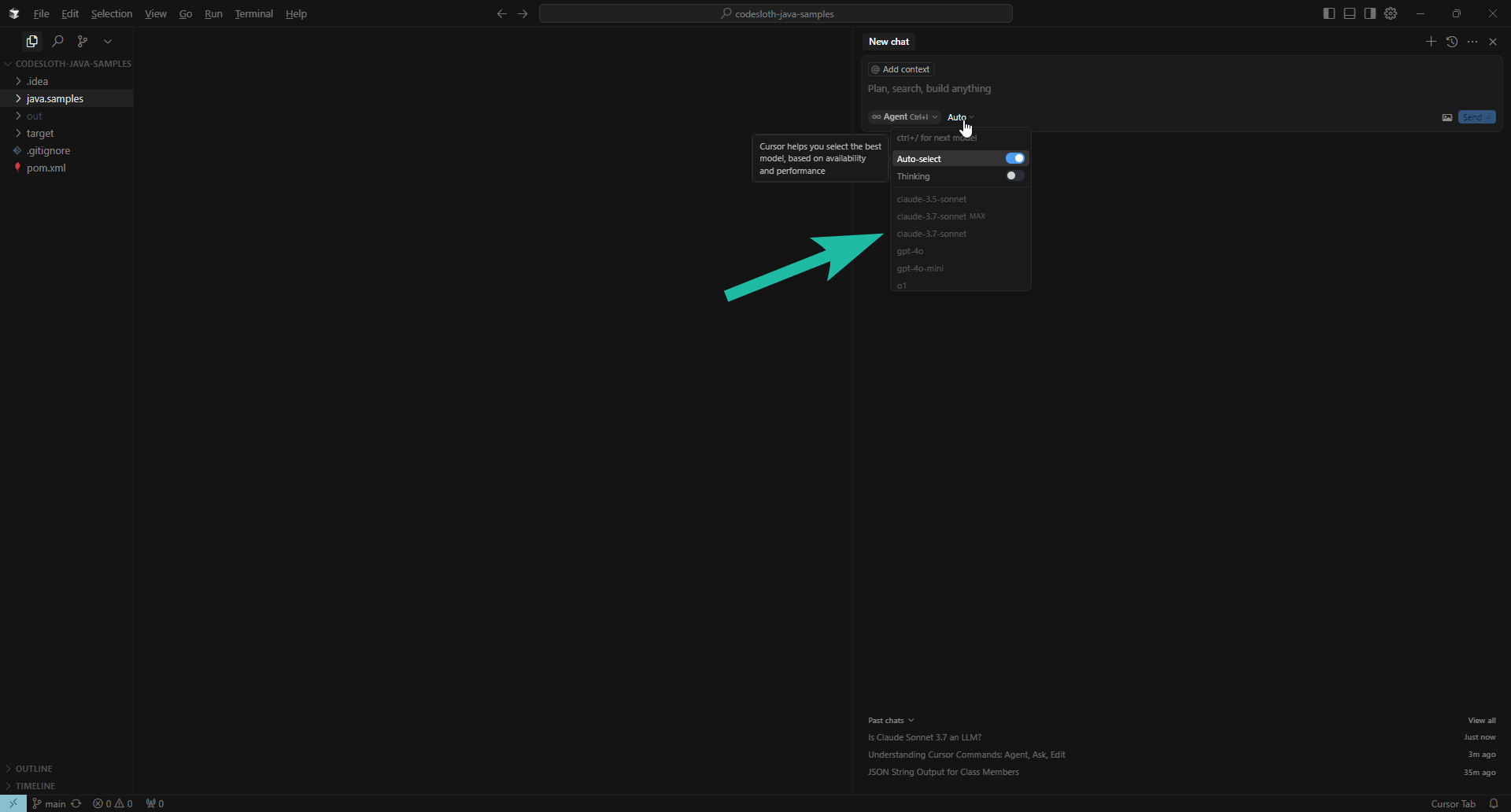Image resolution: width=1511 pixels, height=812 pixels.
Task: Expand the OUTLINE section
Action: (67, 769)
